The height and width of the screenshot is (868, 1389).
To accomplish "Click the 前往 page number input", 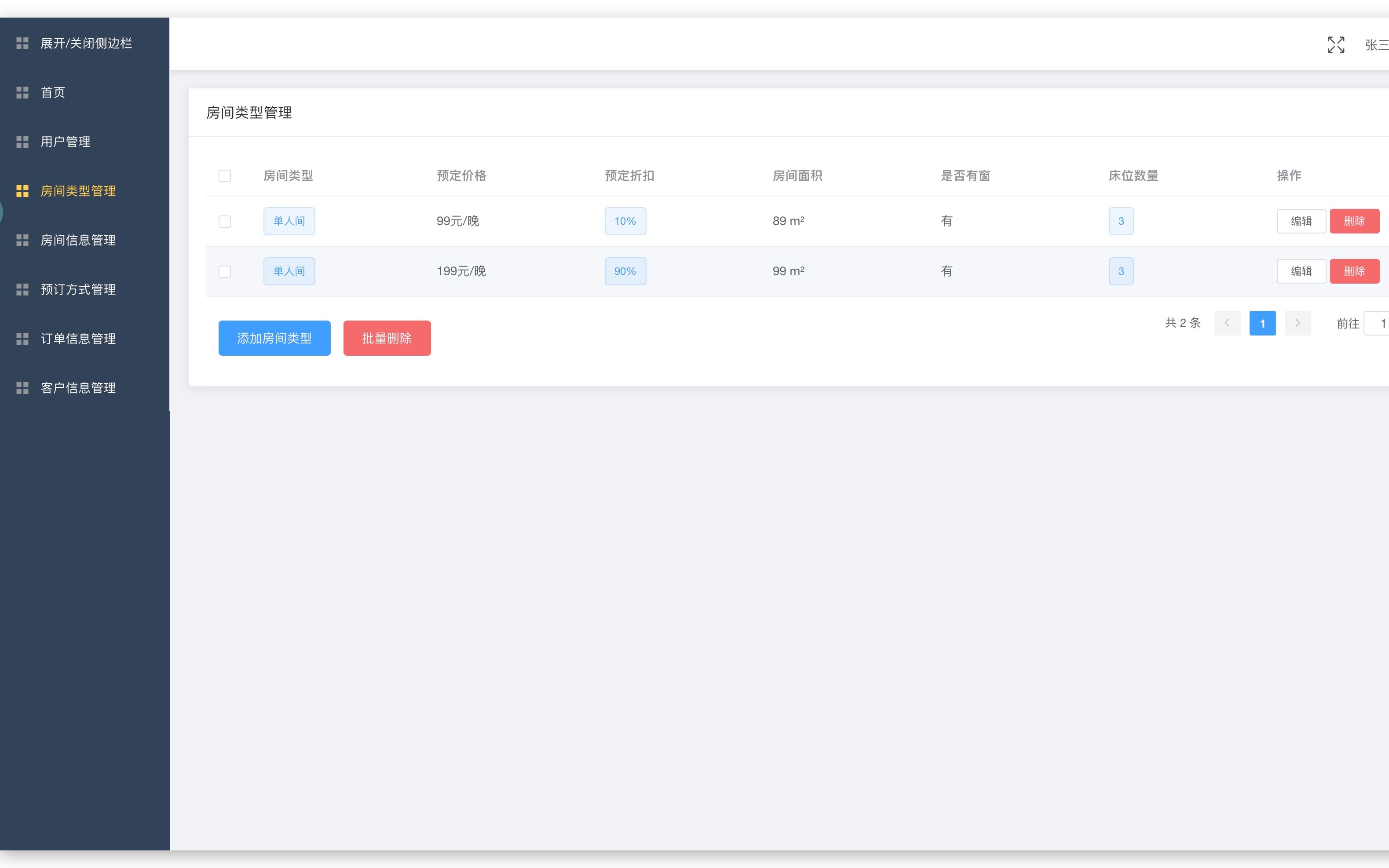I will (x=1377, y=323).
